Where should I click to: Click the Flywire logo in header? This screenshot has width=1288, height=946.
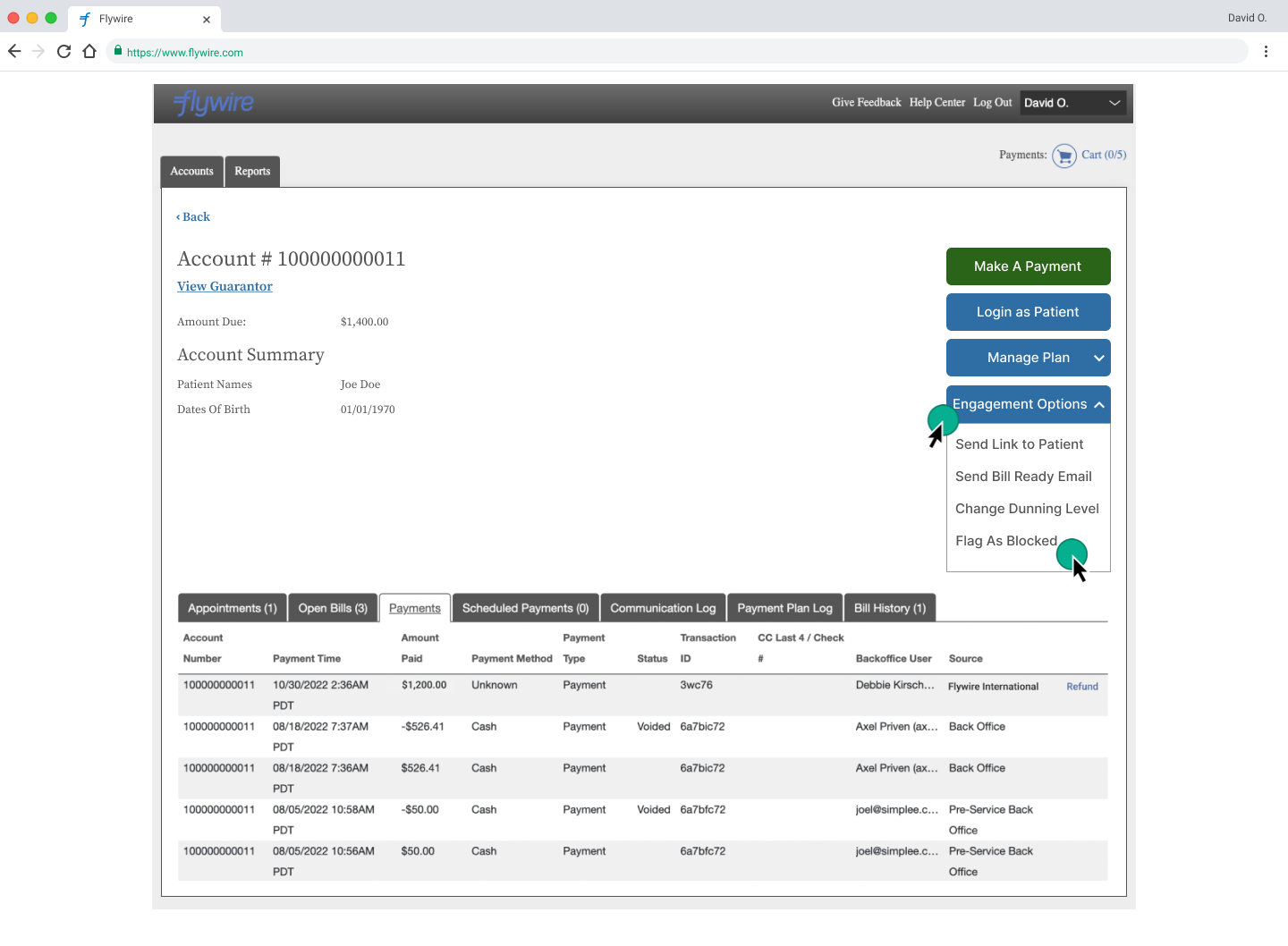pos(214,104)
